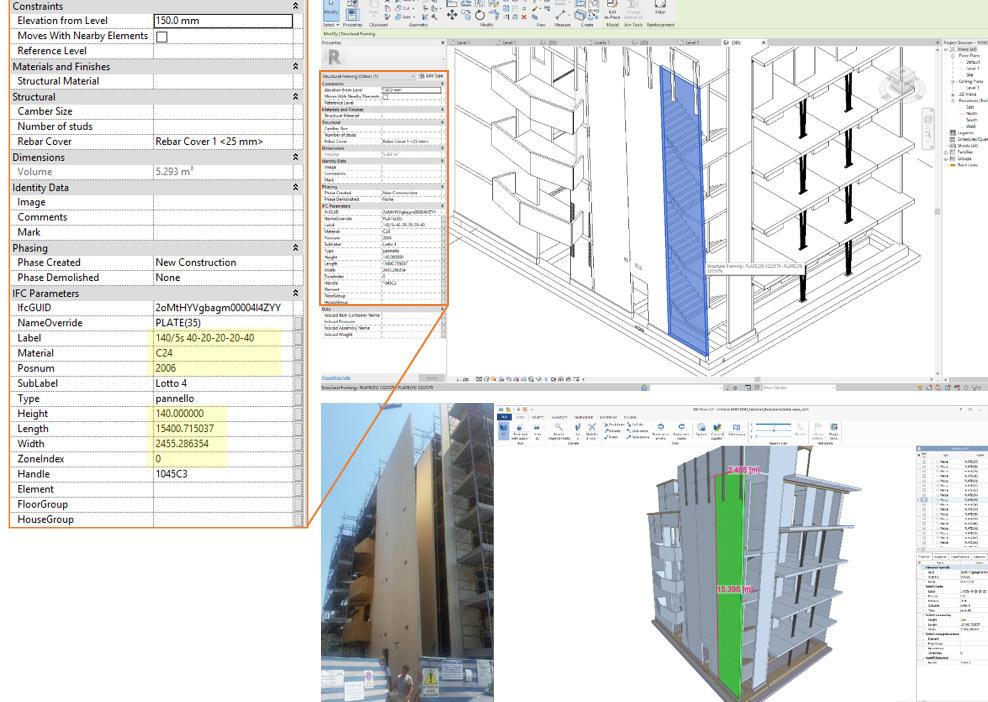Select the Move tool in Modify panel
This screenshot has height=702, width=988.
pos(452,15)
